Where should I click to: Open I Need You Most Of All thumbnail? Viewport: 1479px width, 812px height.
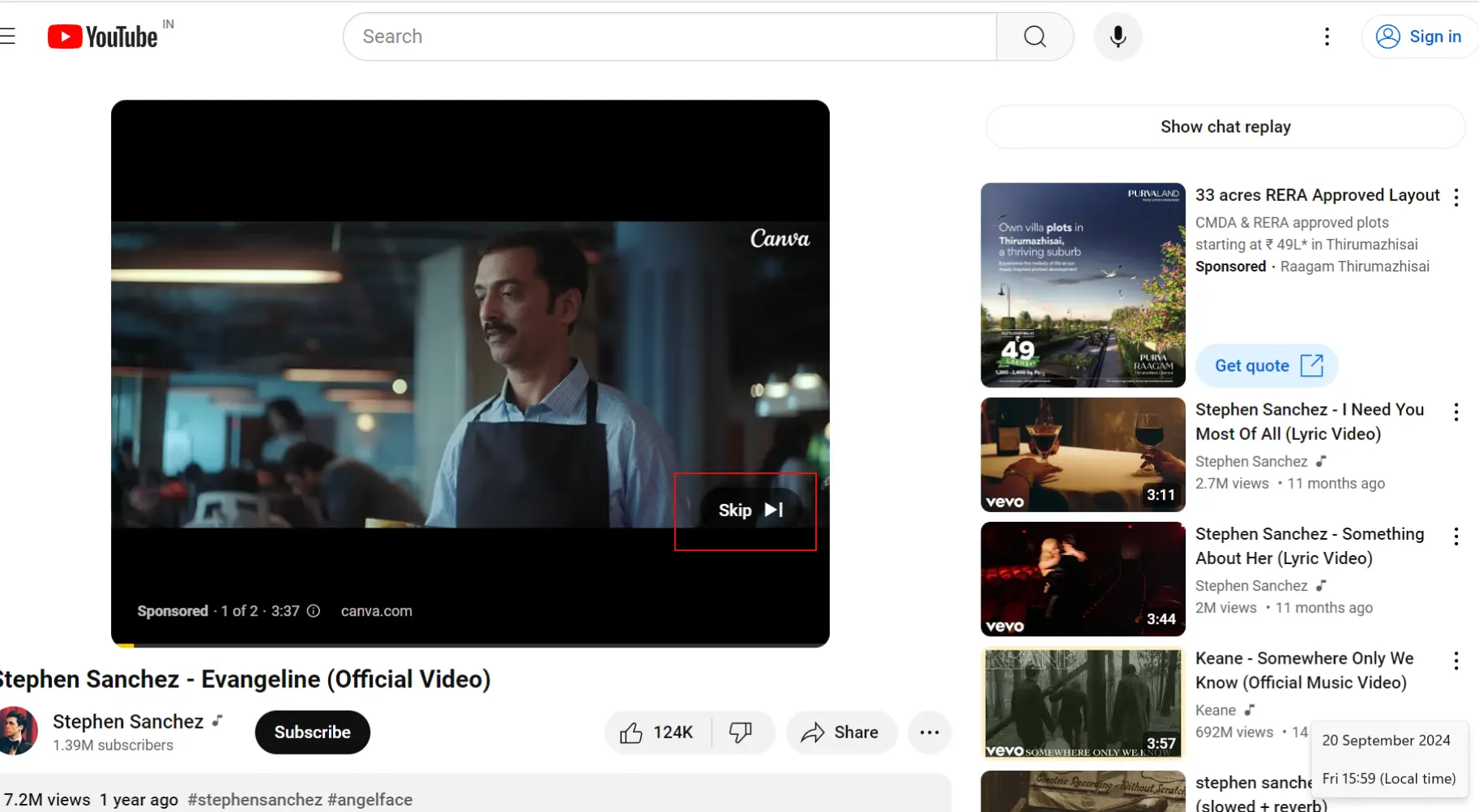pyautogui.click(x=1083, y=455)
